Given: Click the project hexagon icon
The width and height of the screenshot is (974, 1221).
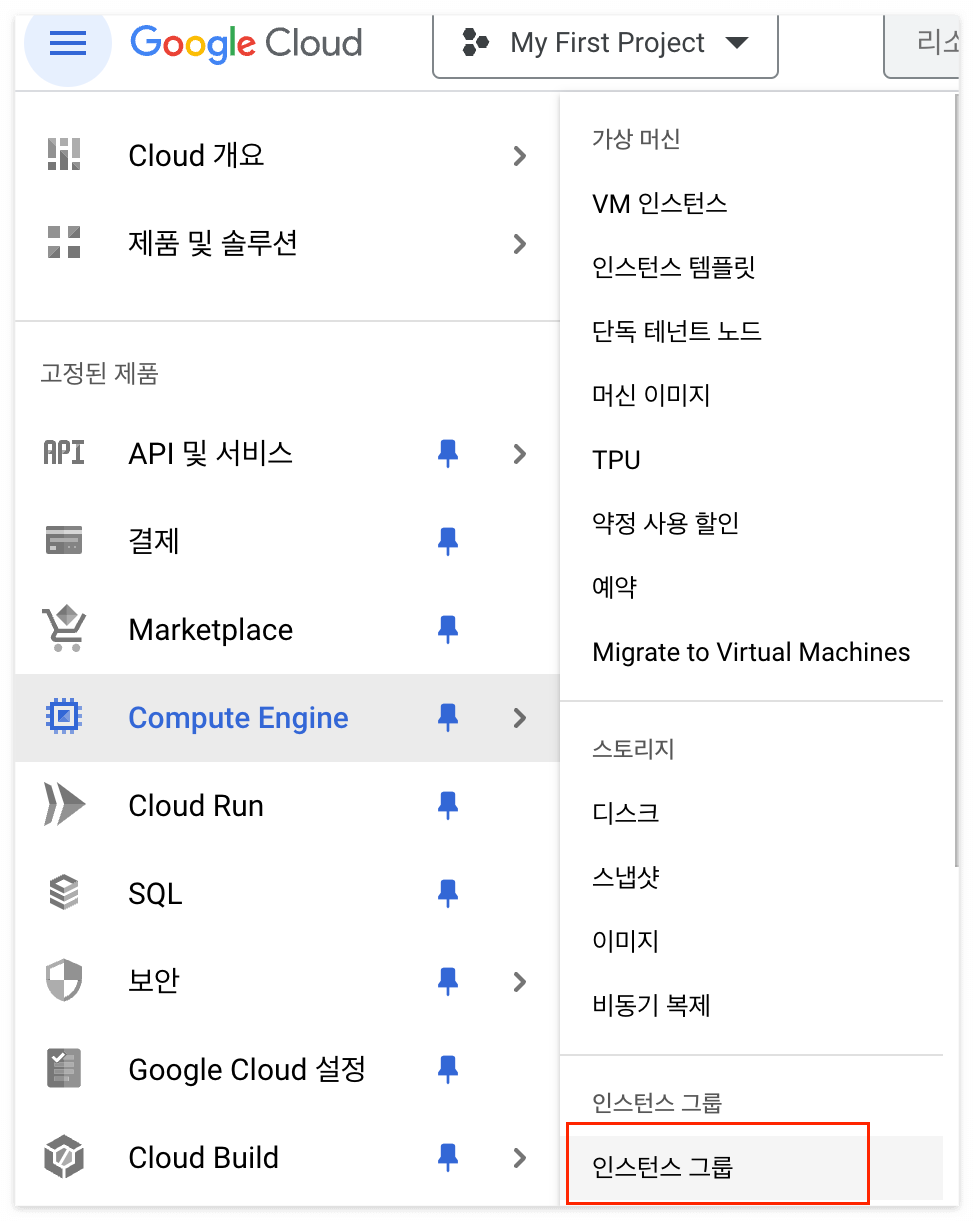Looking at the screenshot, I should click(x=475, y=43).
